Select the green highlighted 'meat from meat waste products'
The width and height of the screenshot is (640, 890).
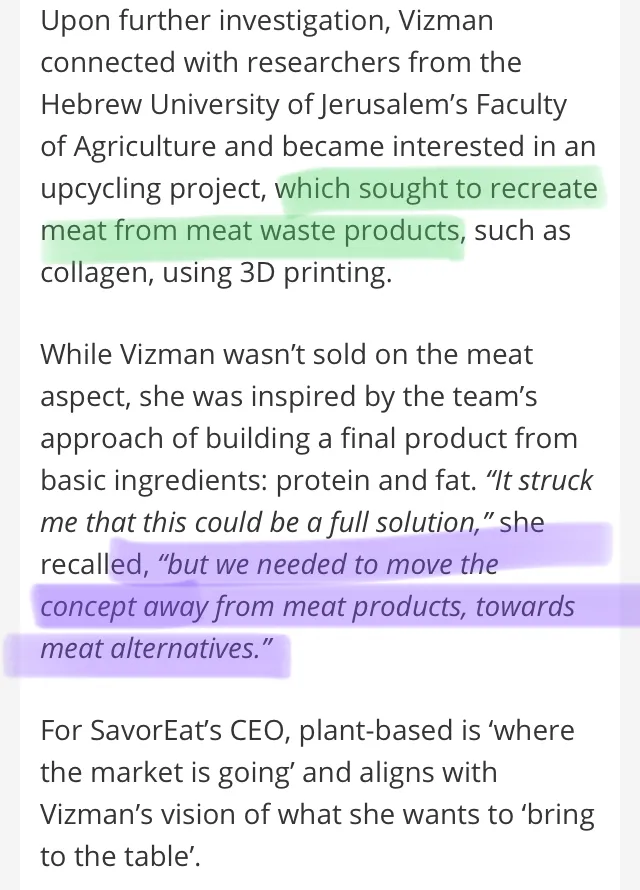point(250,230)
